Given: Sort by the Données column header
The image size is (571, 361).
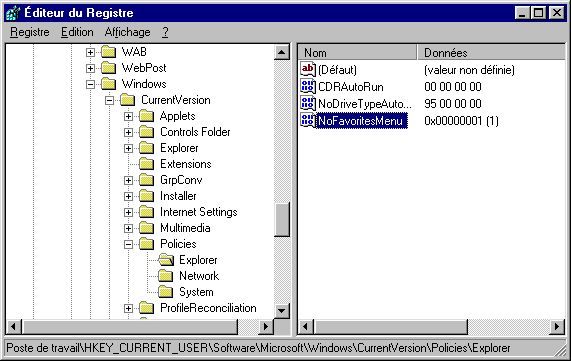Looking at the screenshot, I should [x=492, y=53].
